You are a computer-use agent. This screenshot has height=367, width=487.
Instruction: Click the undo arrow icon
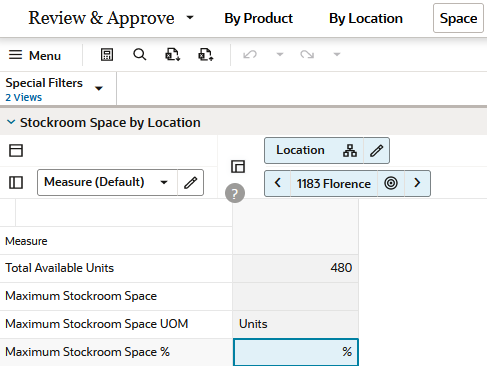(x=250, y=54)
